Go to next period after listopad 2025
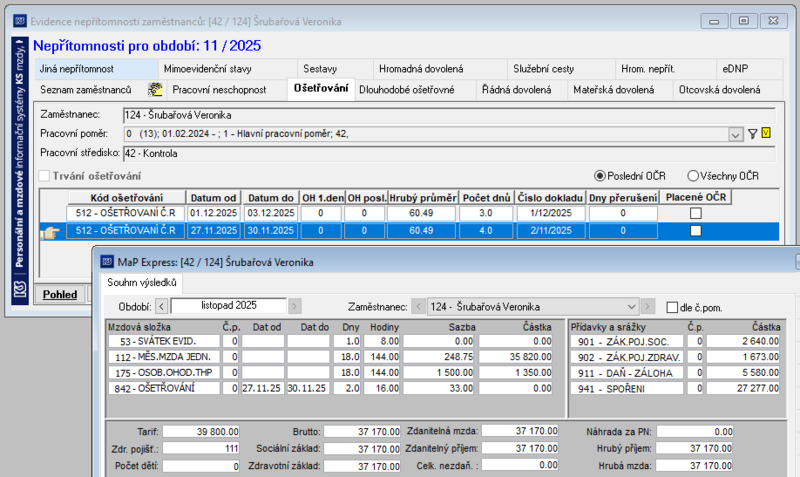Viewport: 800px width, 477px height. click(294, 307)
